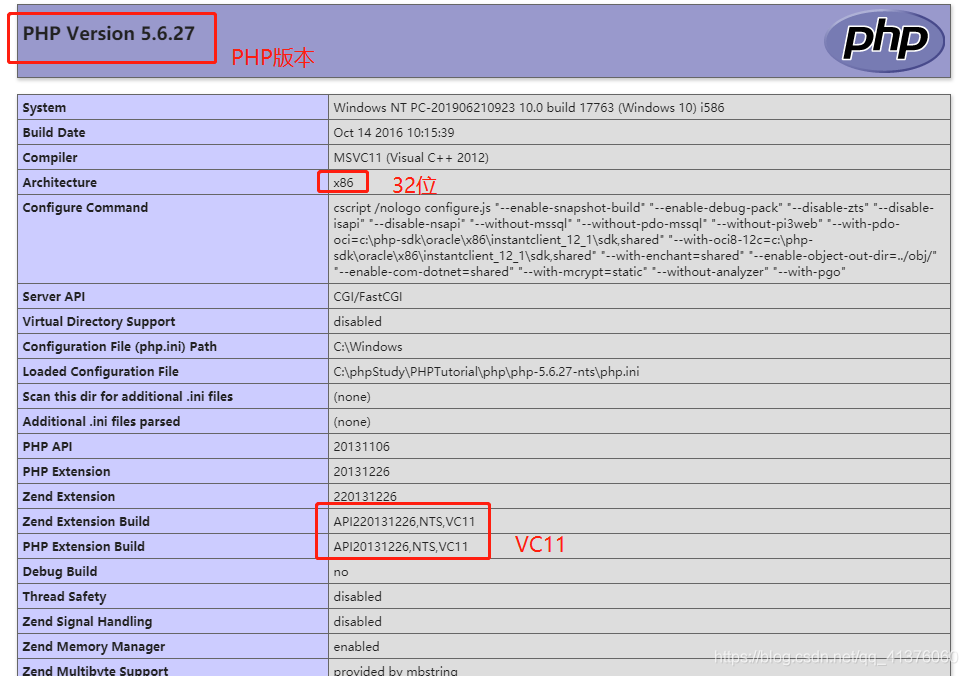
Task: Select the 'Build Date' label
Action: tap(54, 133)
